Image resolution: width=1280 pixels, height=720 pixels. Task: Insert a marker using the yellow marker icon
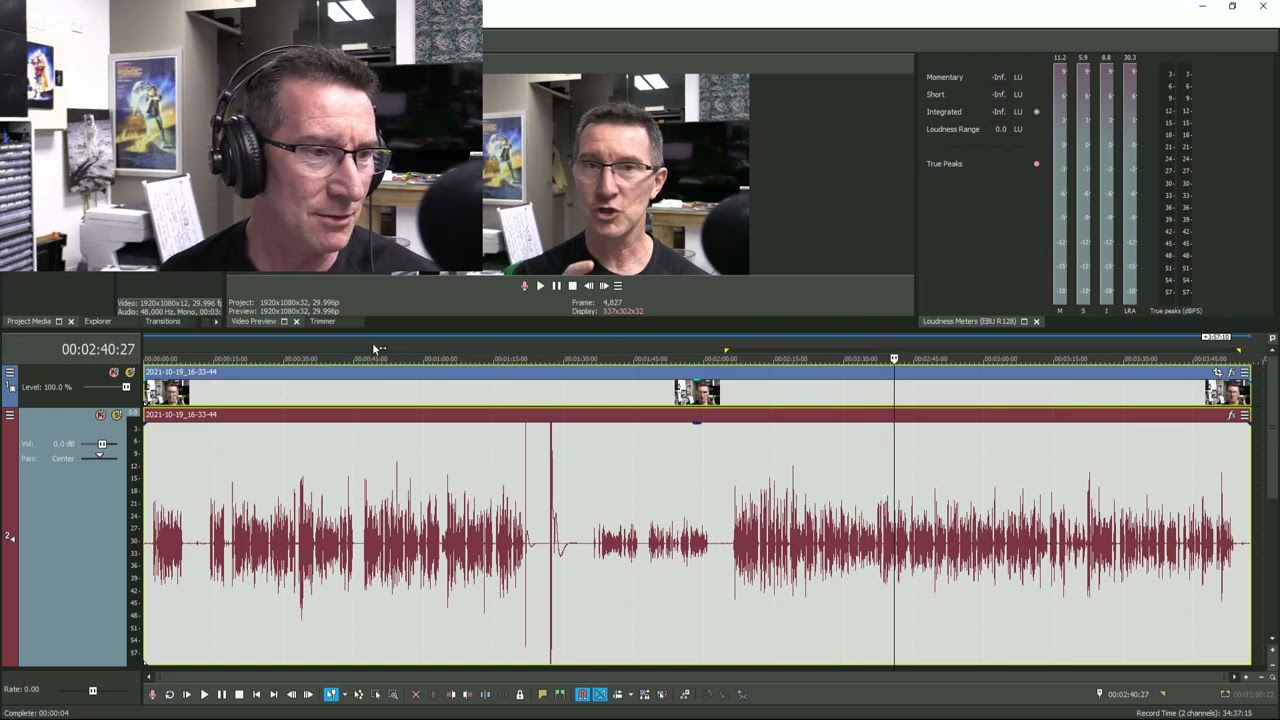pyautogui.click(x=542, y=694)
